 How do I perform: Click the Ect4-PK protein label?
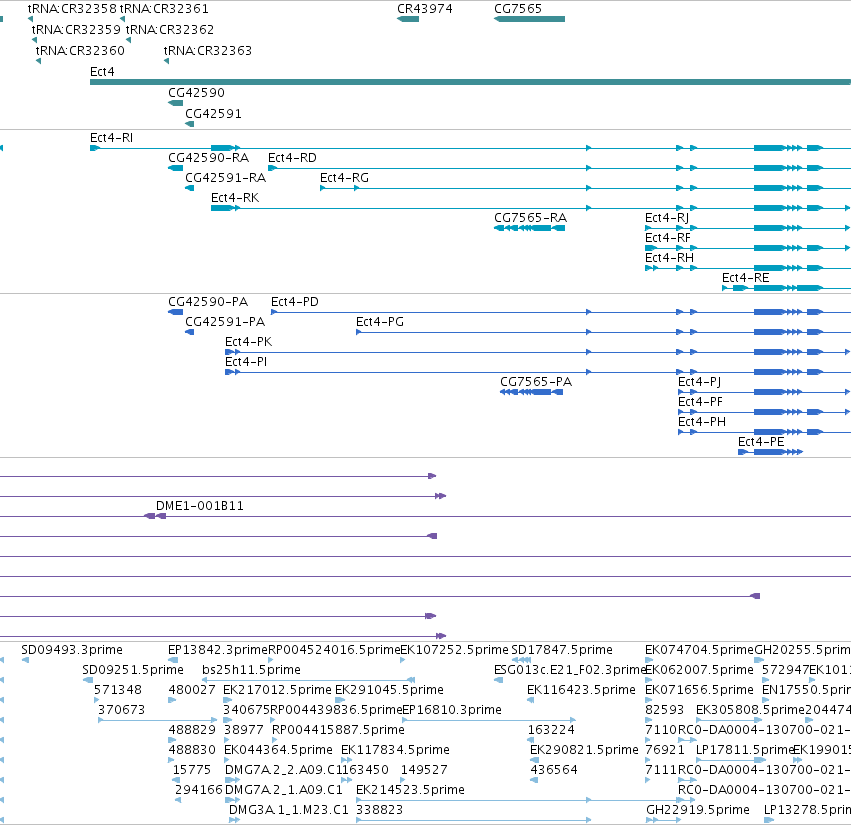[249, 342]
